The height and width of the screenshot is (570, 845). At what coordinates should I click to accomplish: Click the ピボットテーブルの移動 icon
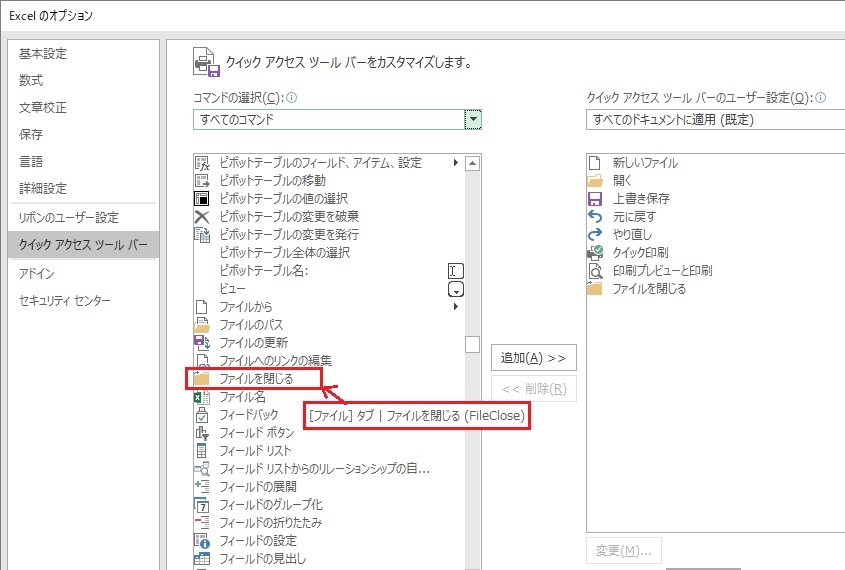202,180
